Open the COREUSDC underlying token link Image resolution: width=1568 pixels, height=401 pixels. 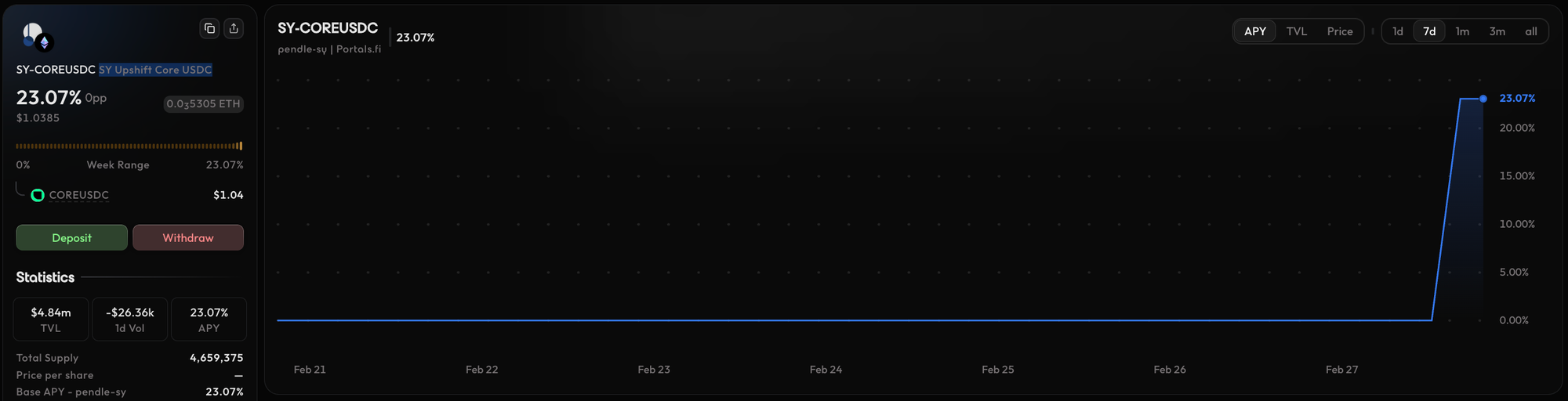pyautogui.click(x=79, y=195)
